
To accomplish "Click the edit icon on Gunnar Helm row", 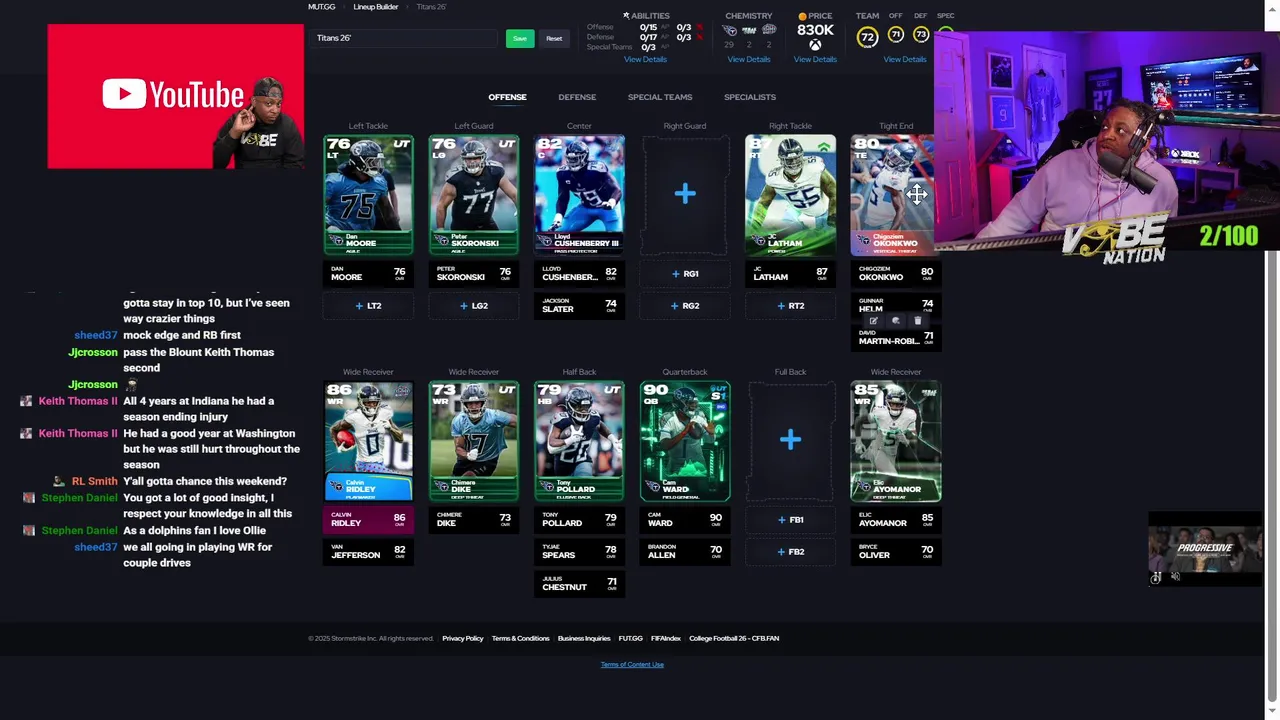I will click(873, 321).
